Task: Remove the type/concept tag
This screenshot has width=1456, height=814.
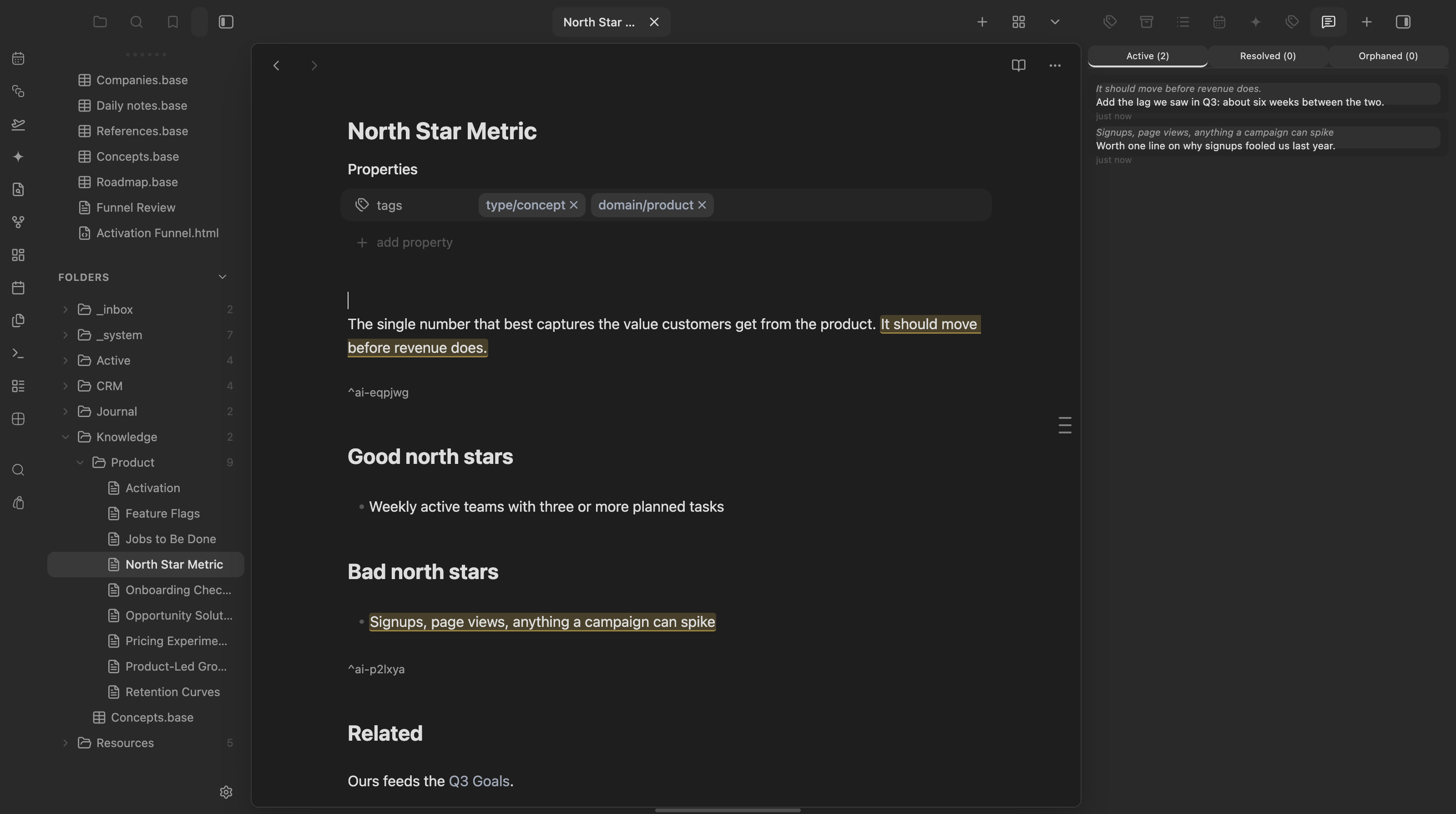Action: click(574, 205)
